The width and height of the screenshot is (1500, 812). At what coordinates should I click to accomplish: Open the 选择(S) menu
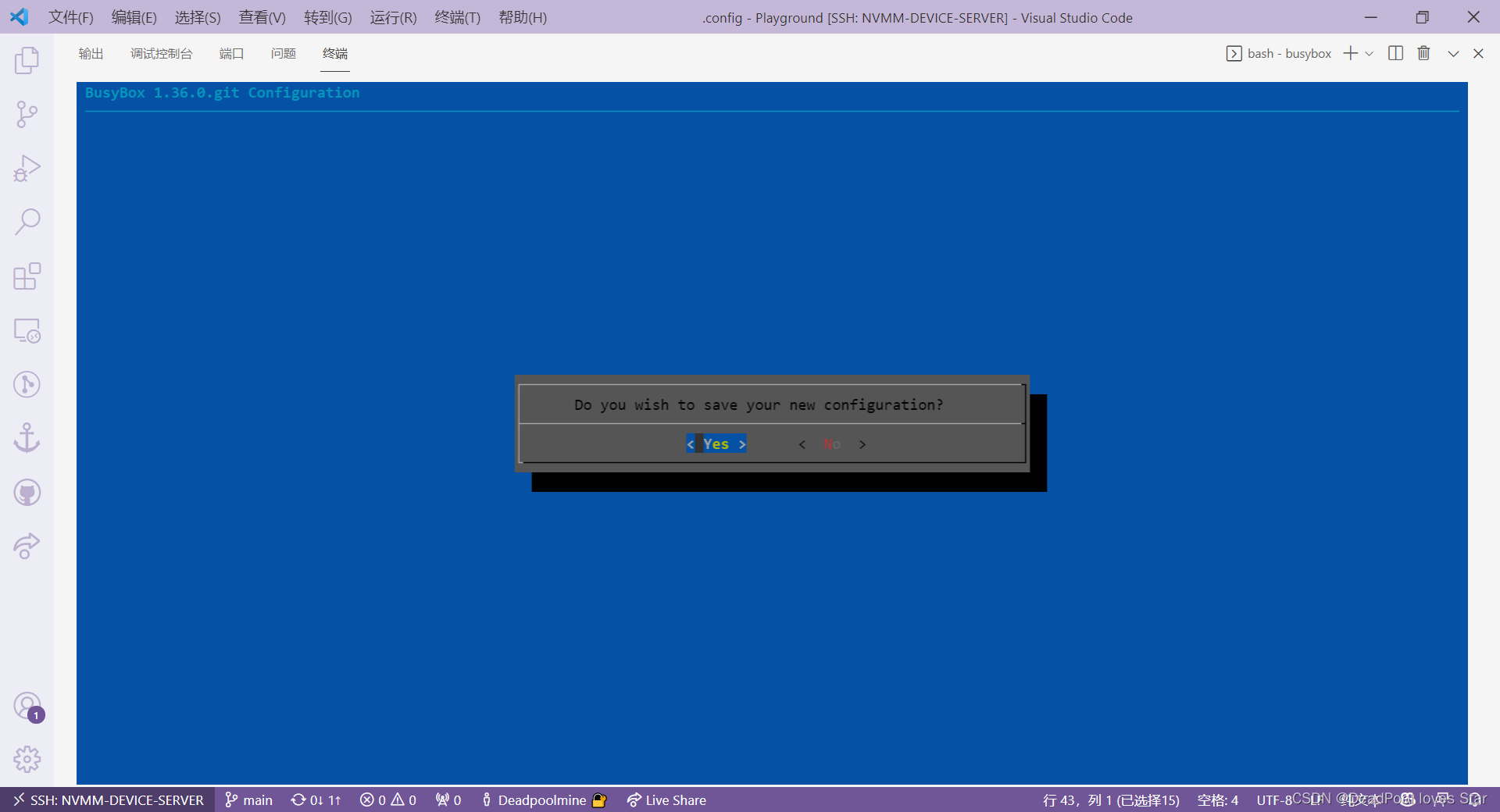[x=198, y=17]
